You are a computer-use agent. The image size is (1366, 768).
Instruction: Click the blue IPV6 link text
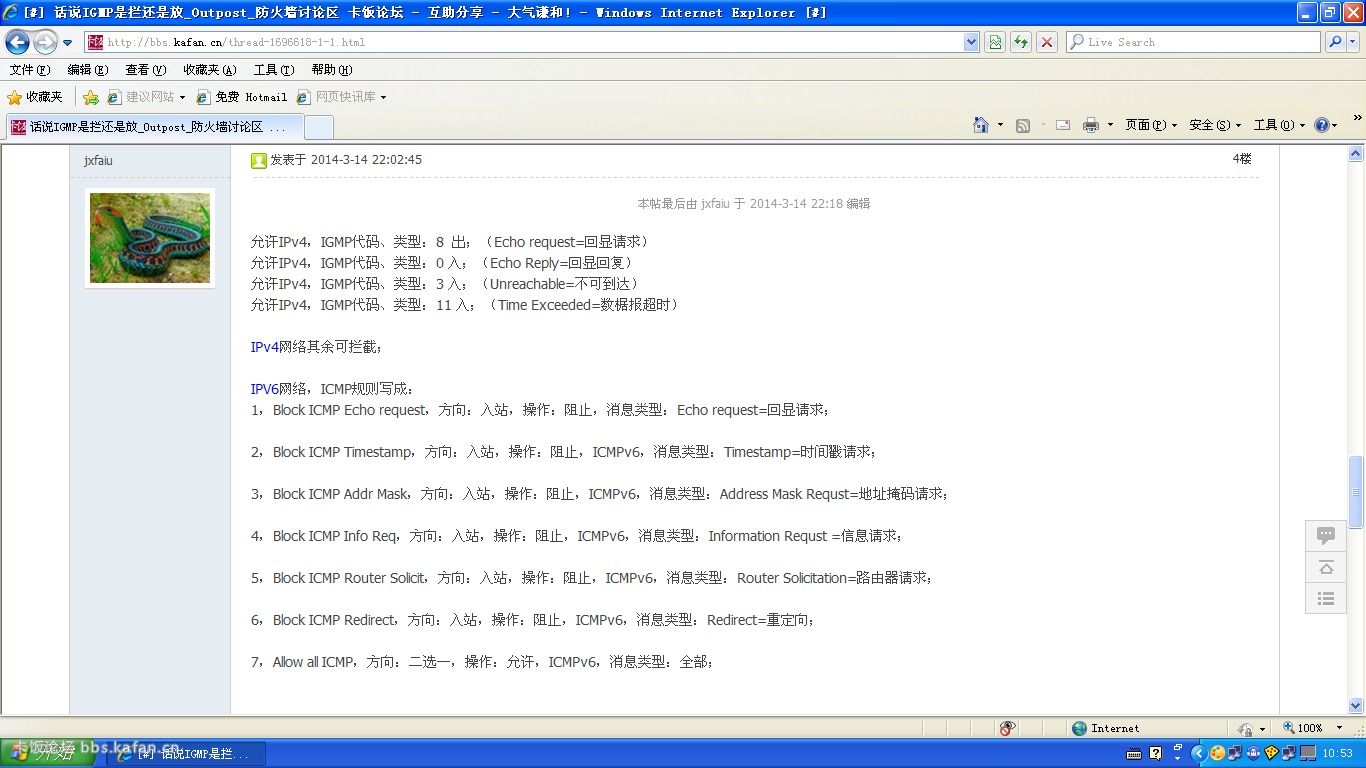pyautogui.click(x=265, y=389)
